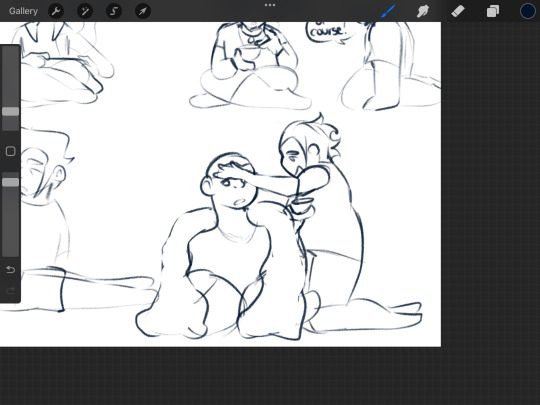Return to the Gallery

pyautogui.click(x=23, y=11)
